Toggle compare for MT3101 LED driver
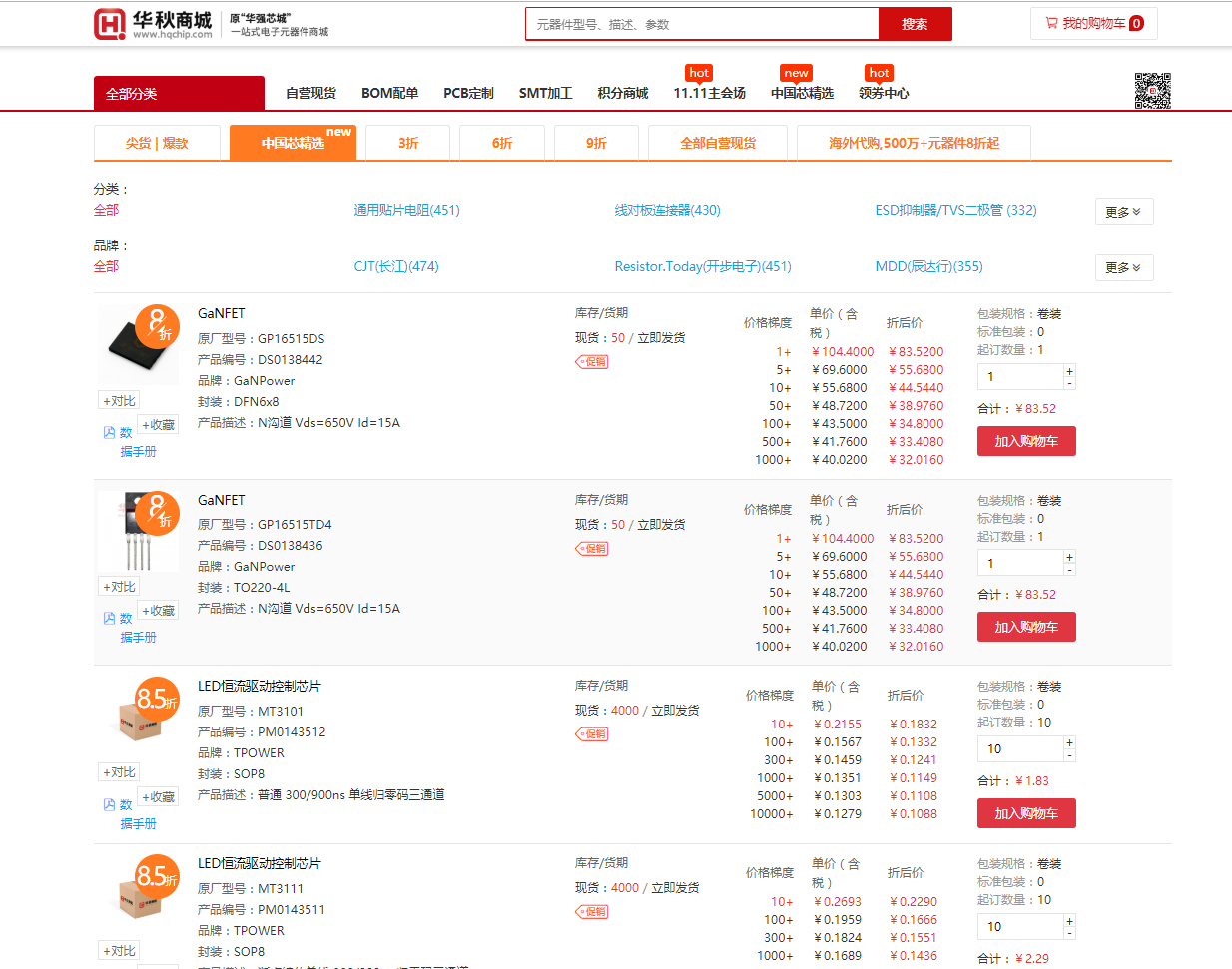1232x969 pixels. (x=119, y=772)
